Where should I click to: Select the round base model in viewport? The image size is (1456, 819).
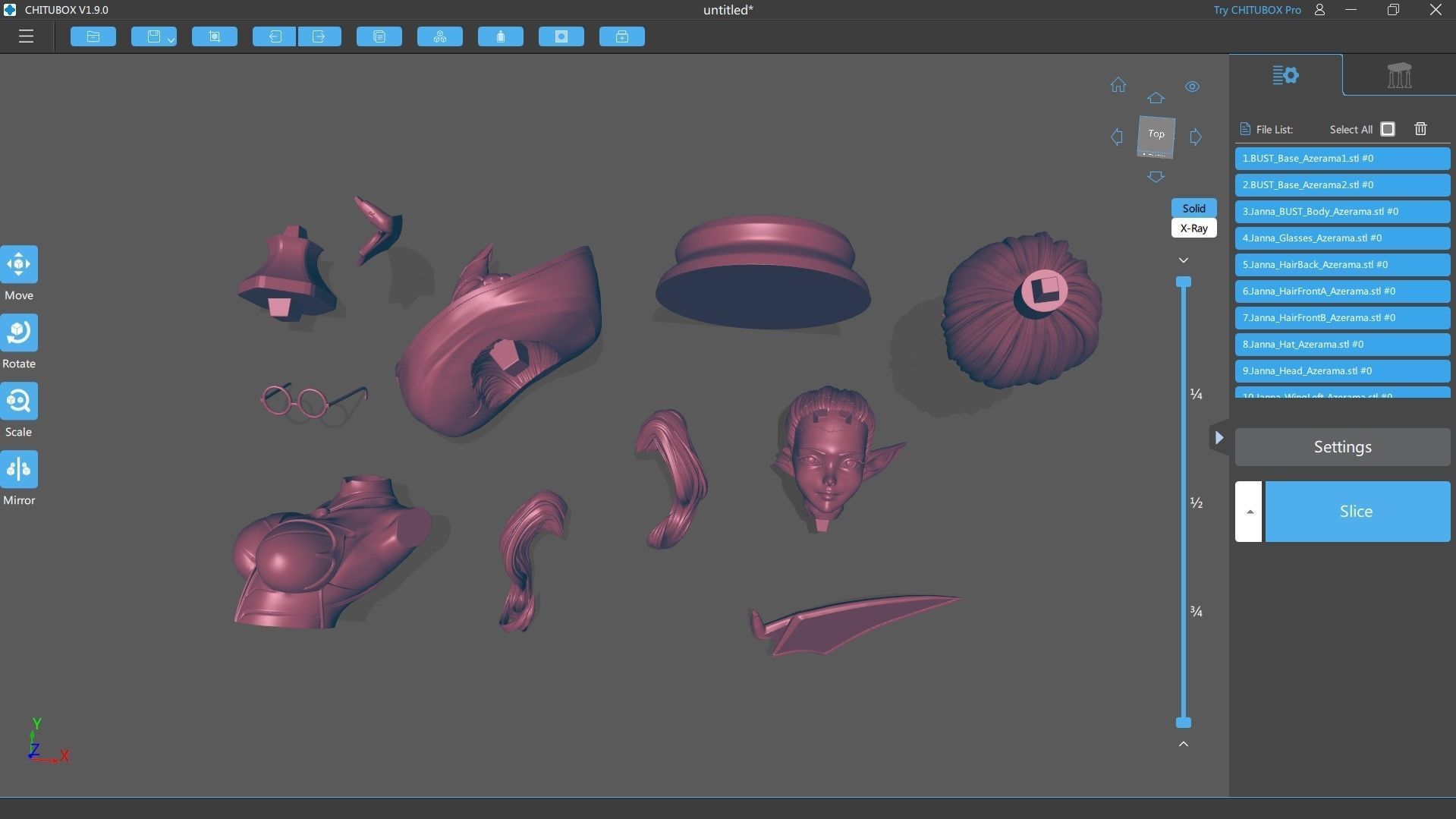[x=763, y=273]
